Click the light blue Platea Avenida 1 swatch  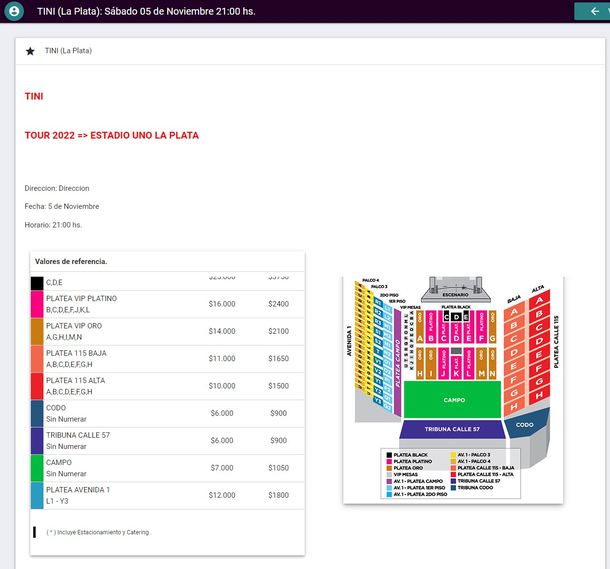(x=37, y=495)
